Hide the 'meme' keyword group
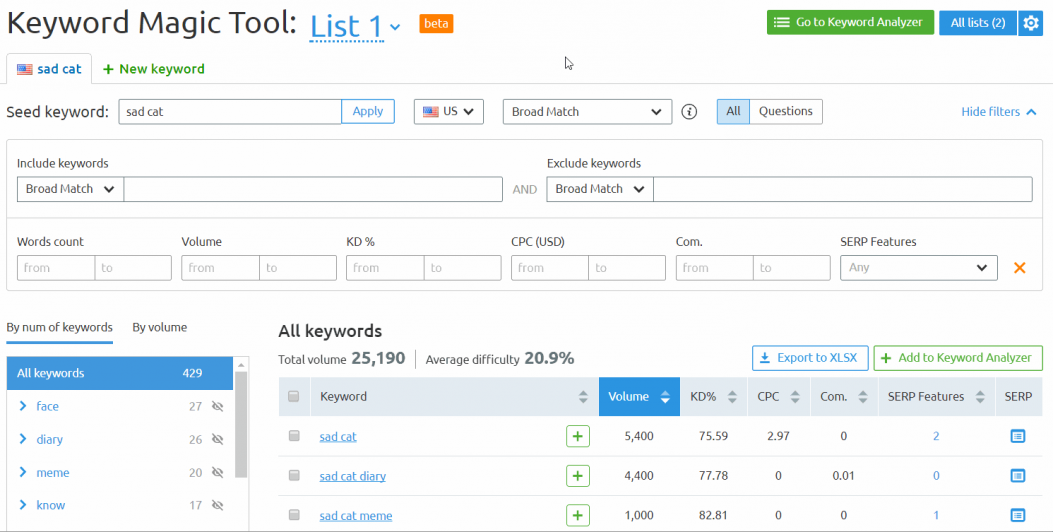 (217, 473)
